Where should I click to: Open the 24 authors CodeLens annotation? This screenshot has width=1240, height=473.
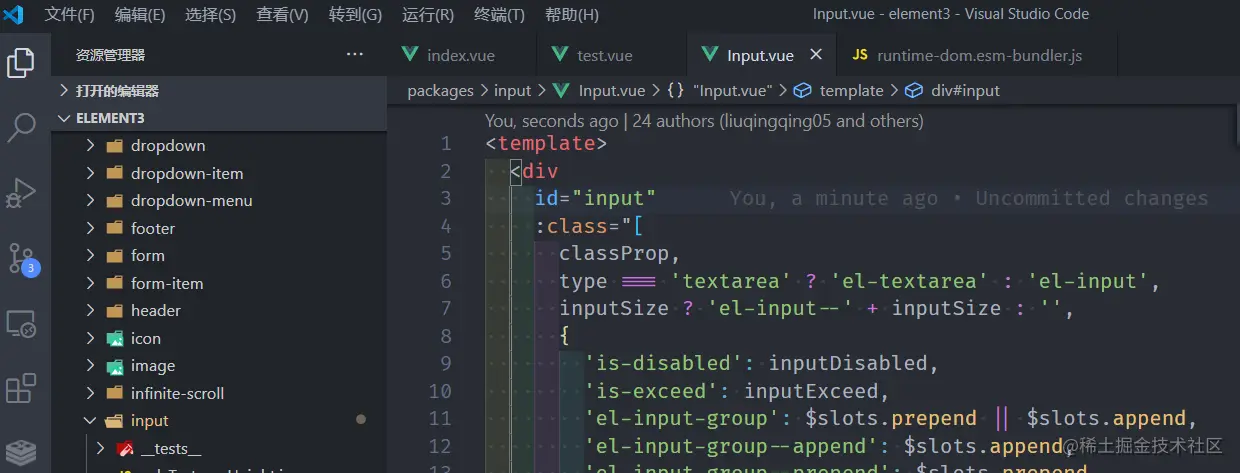778,121
